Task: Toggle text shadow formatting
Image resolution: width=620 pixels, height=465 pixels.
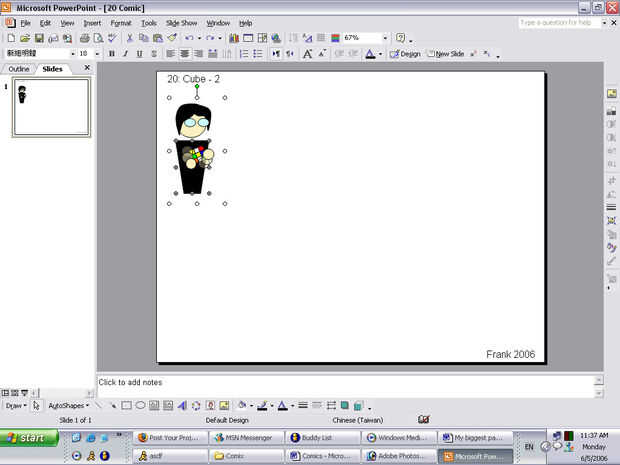Action: (154, 54)
